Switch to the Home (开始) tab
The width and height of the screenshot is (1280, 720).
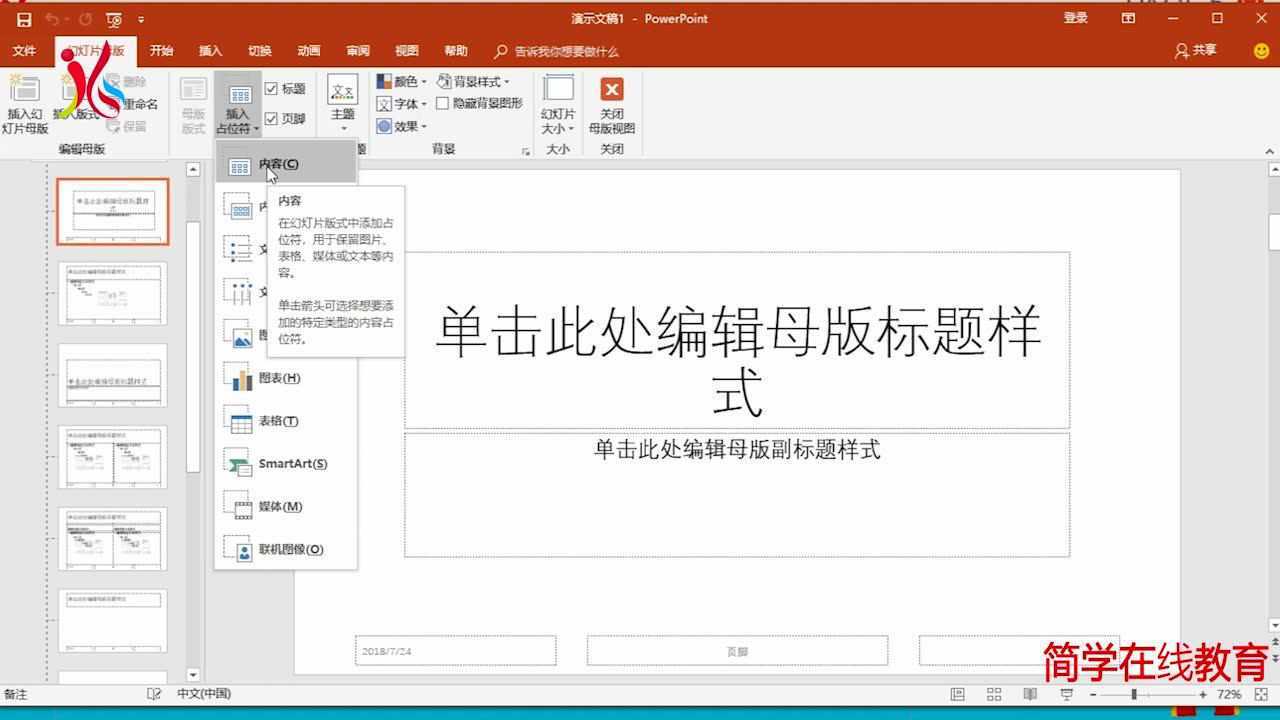tap(161, 51)
